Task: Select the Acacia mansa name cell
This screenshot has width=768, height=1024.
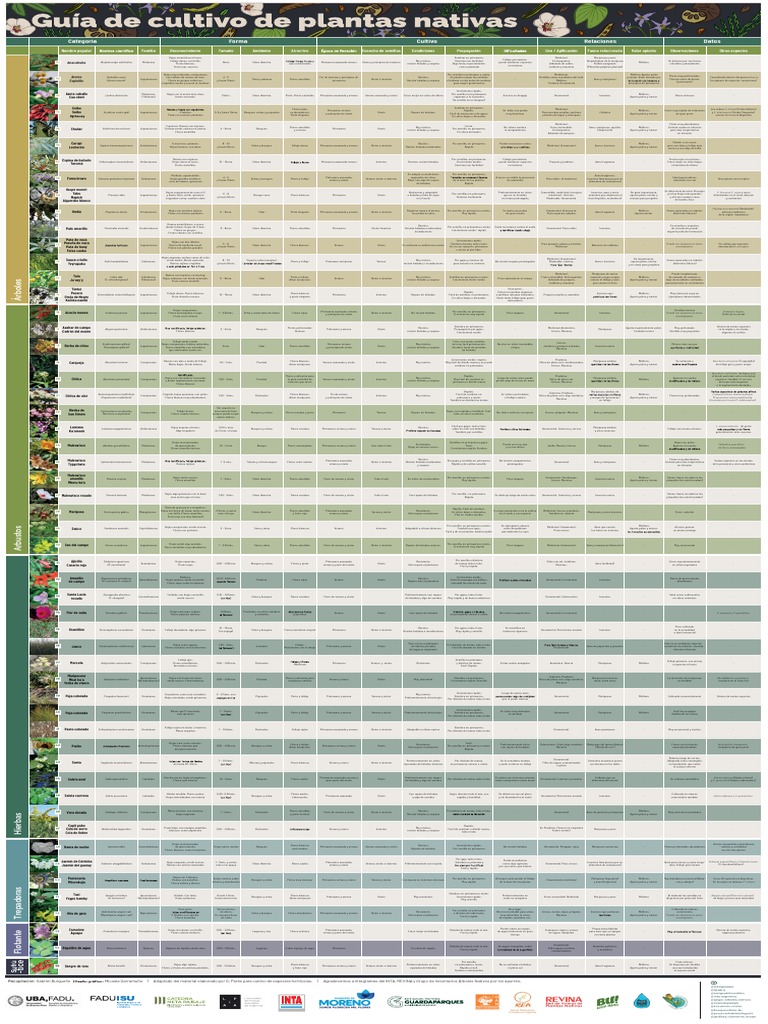Action: [x=76, y=313]
